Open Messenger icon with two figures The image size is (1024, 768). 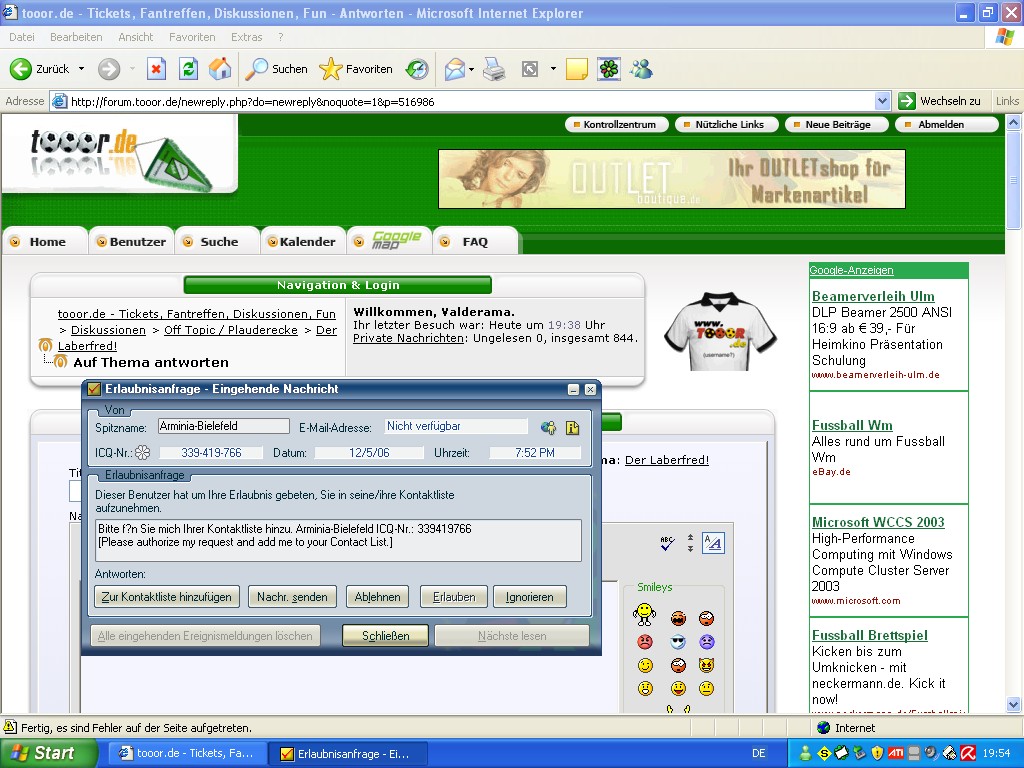(x=641, y=69)
